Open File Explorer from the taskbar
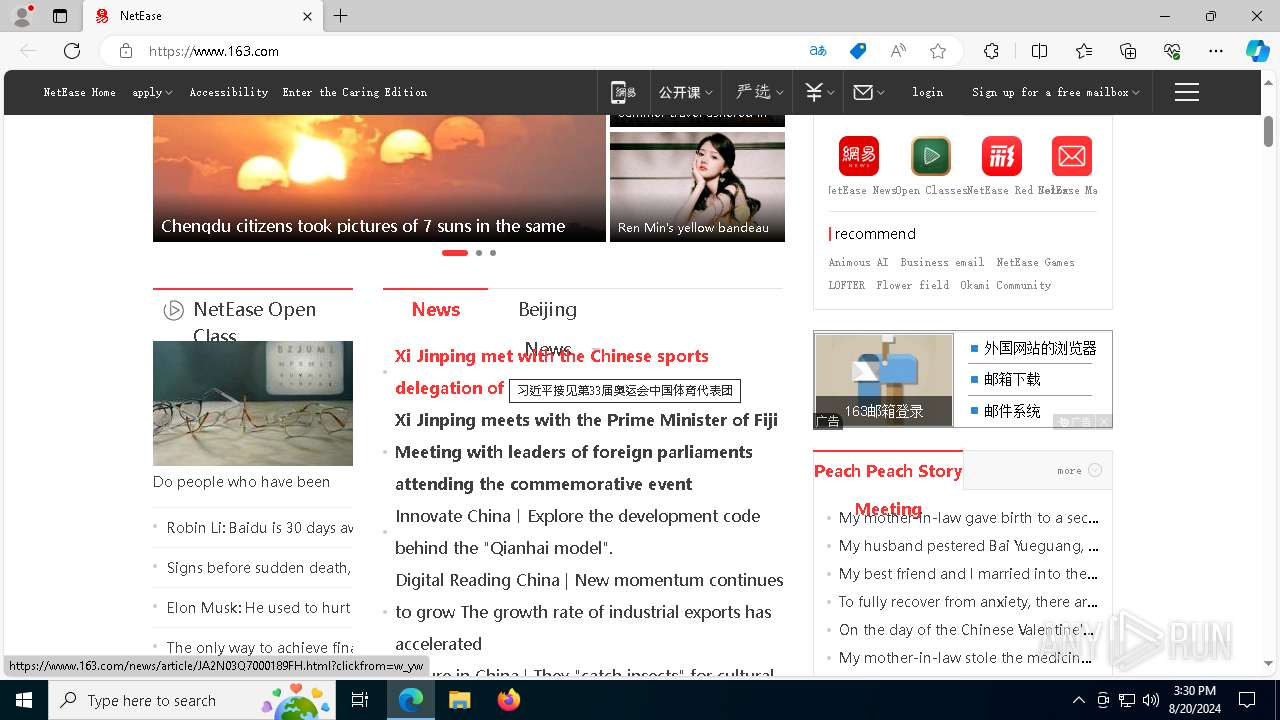1280x720 pixels. [459, 700]
